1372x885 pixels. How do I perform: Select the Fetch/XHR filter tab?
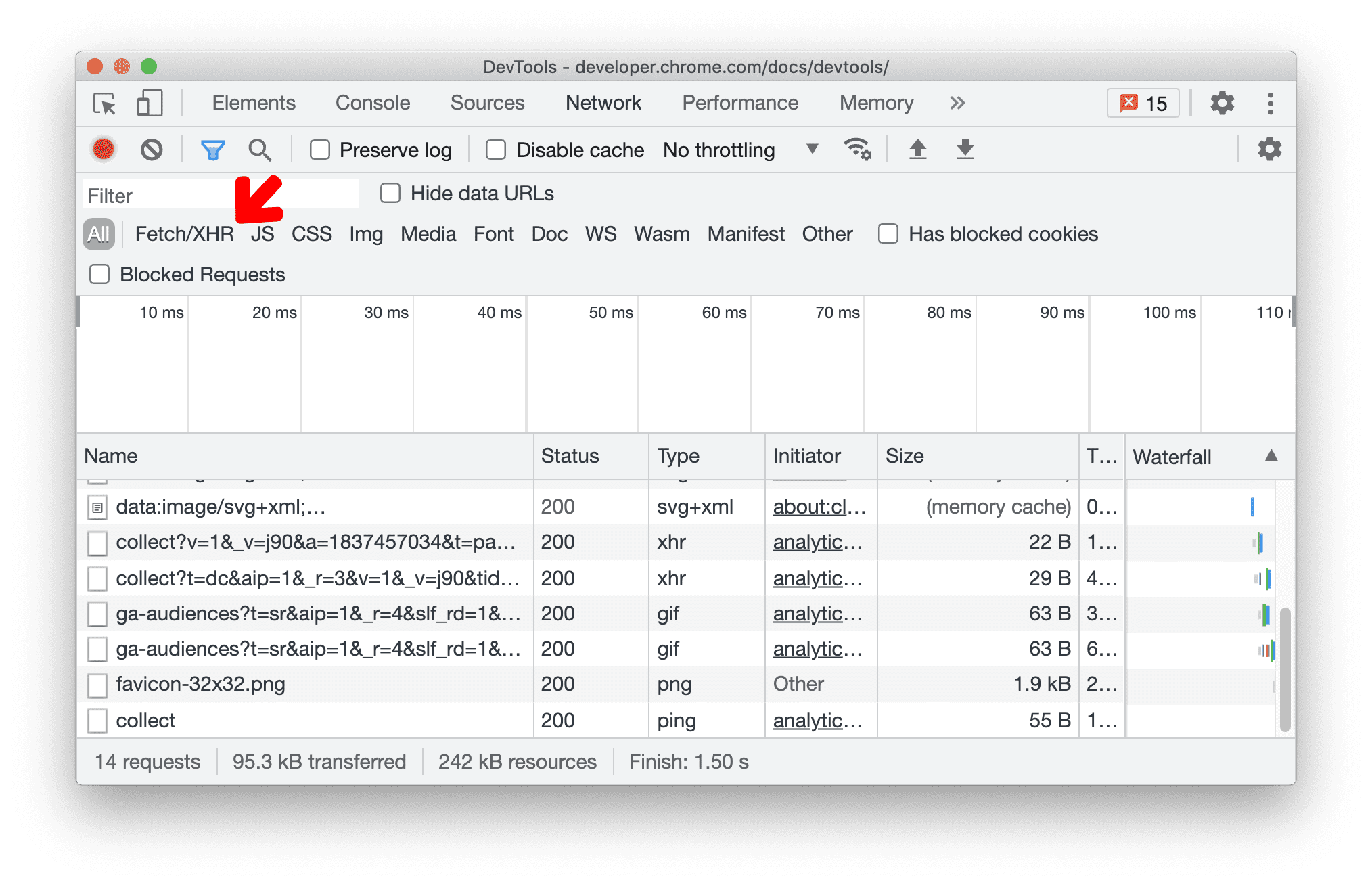(x=184, y=233)
